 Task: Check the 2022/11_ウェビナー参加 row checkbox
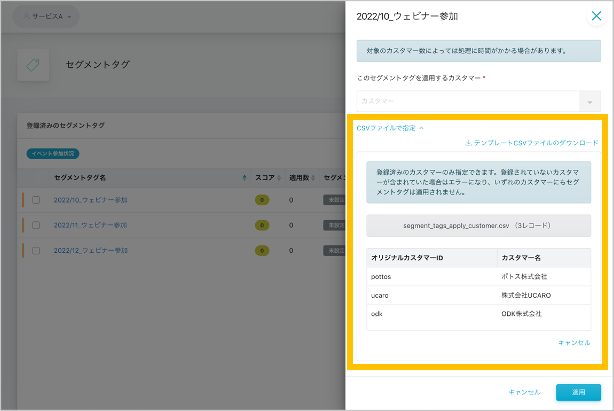36,225
